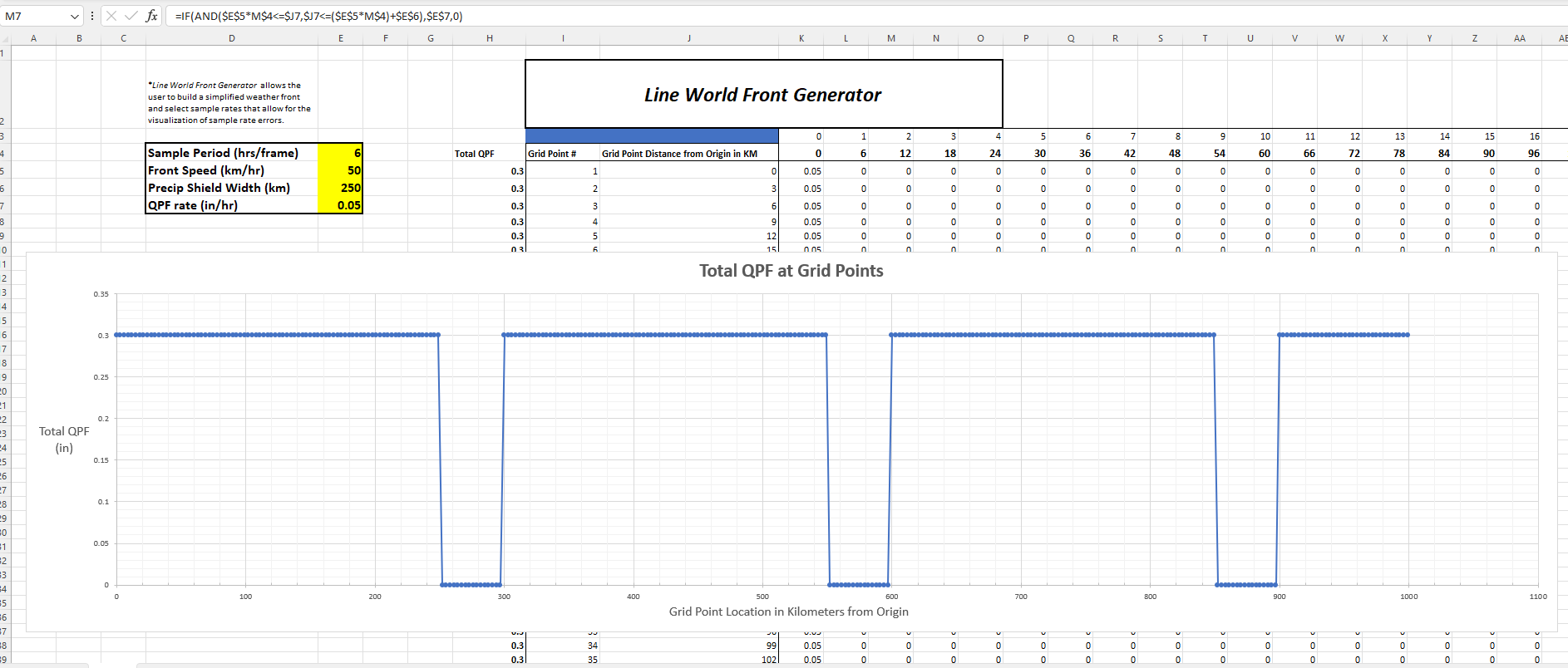Select the yellow Precip Shield Width value 250
Screen dimensions: 1568x668
[x=340, y=188]
